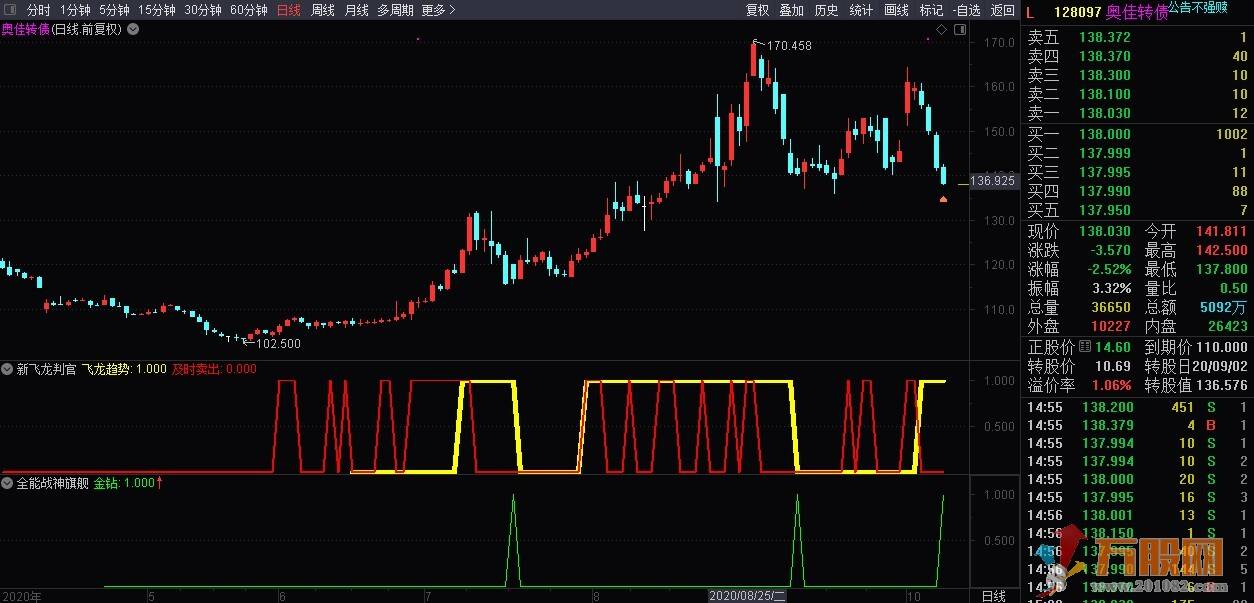Toggle the left sidebar panel icon

point(11,10)
